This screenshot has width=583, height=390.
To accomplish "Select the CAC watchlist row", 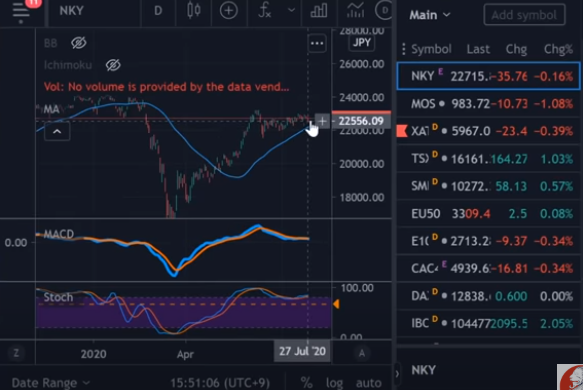I will pyautogui.click(x=488, y=268).
